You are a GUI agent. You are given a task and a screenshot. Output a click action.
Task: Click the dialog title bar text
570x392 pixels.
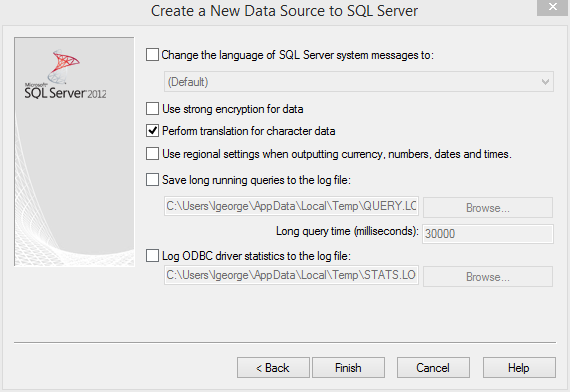pos(284,11)
